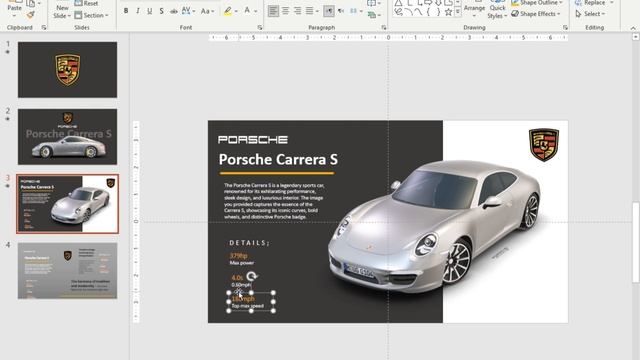Viewport: 640px width, 360px height.
Task: Click the 'Top max speed' label
Action: pos(248,306)
